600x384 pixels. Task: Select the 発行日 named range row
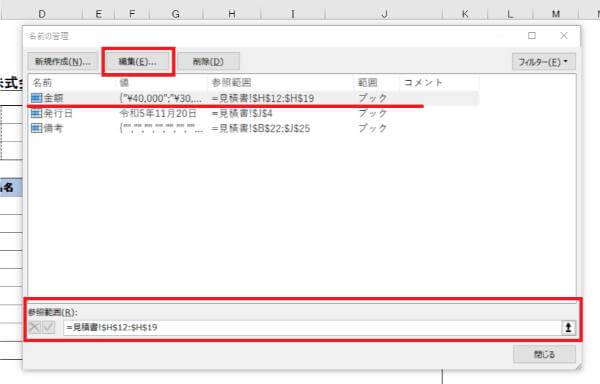click(254, 113)
